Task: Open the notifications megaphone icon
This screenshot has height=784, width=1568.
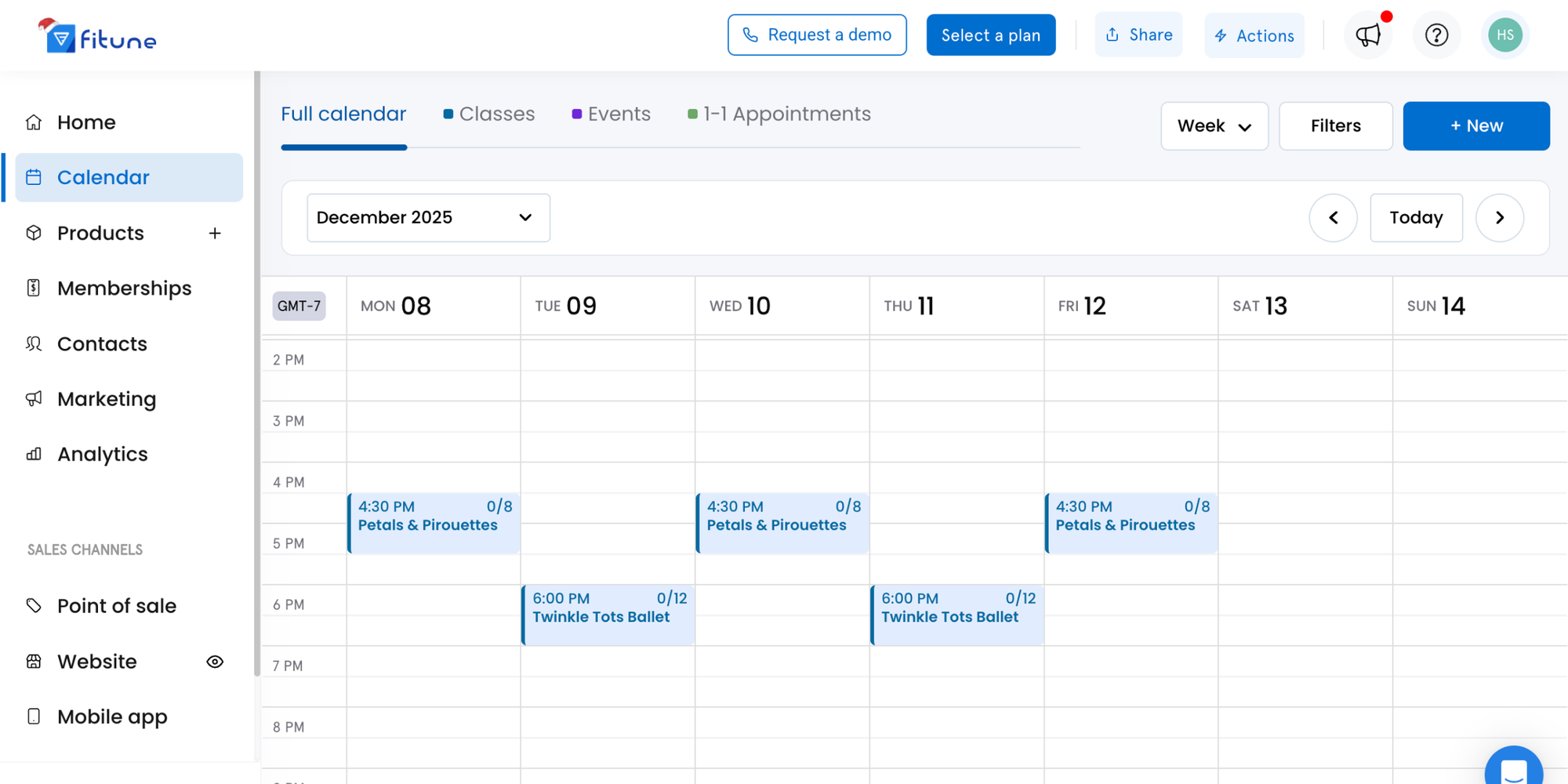Action: point(1368,34)
